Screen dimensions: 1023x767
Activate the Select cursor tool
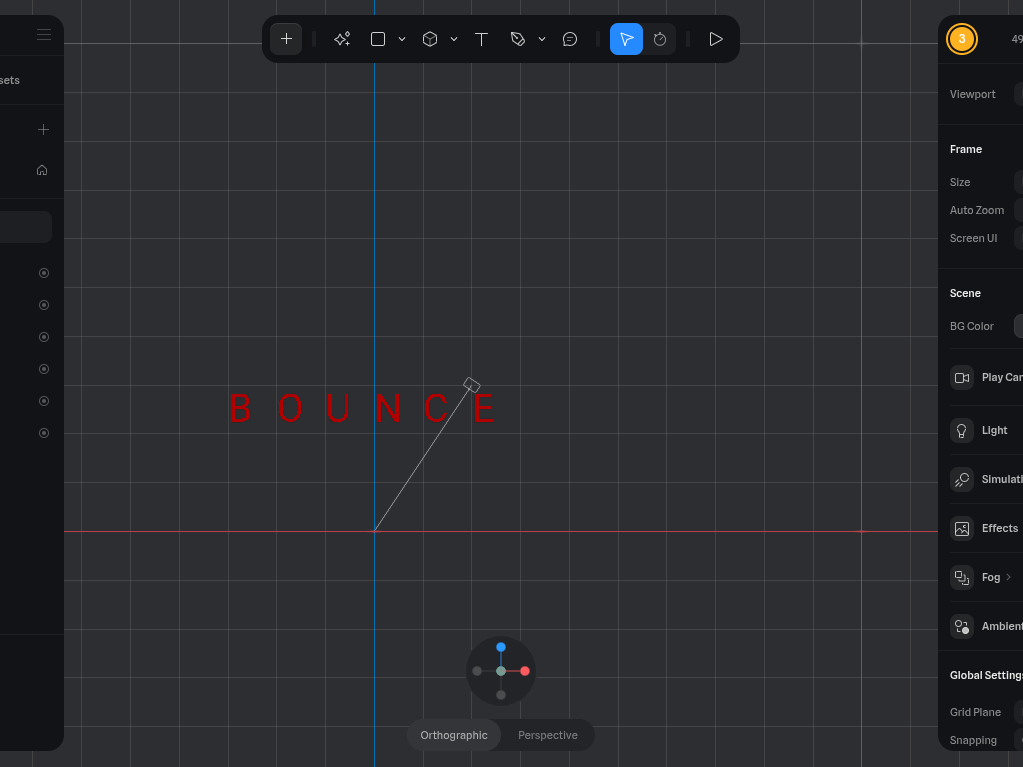point(626,39)
